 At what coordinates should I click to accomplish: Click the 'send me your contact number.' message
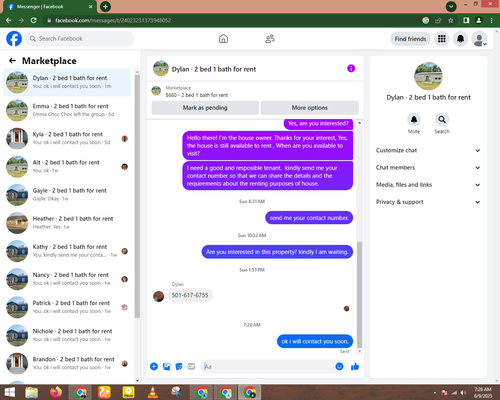click(309, 218)
